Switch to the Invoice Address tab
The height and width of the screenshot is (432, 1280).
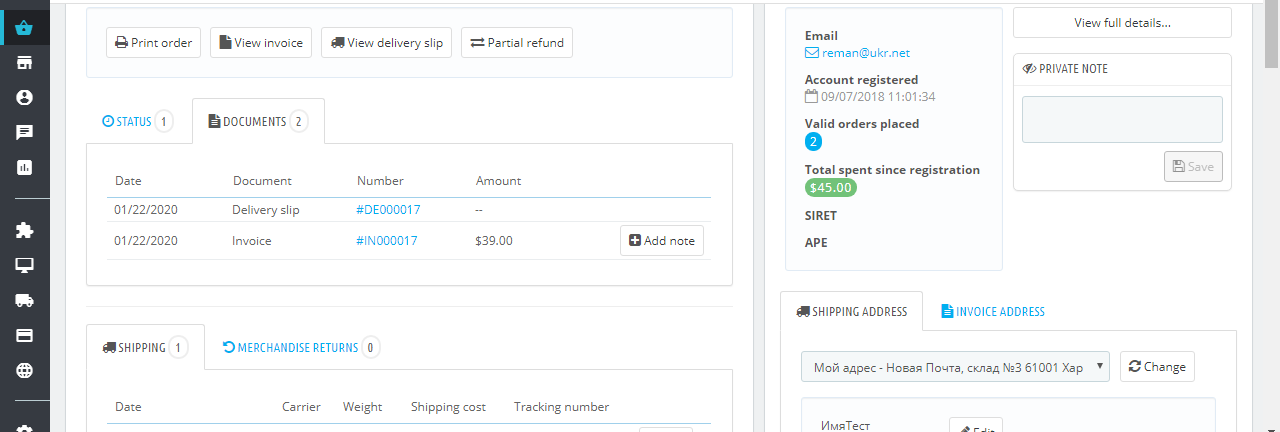click(993, 311)
